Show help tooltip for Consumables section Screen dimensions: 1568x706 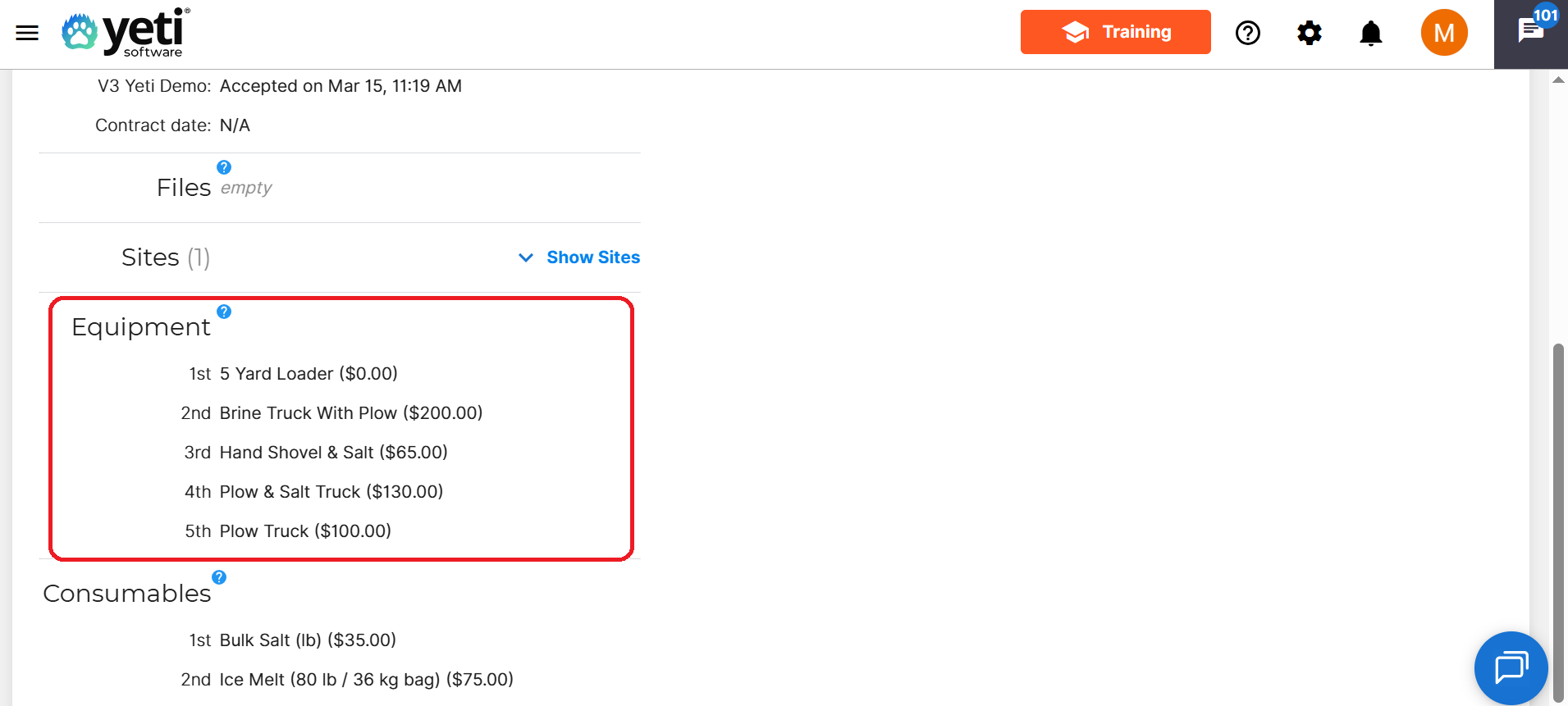tap(219, 577)
